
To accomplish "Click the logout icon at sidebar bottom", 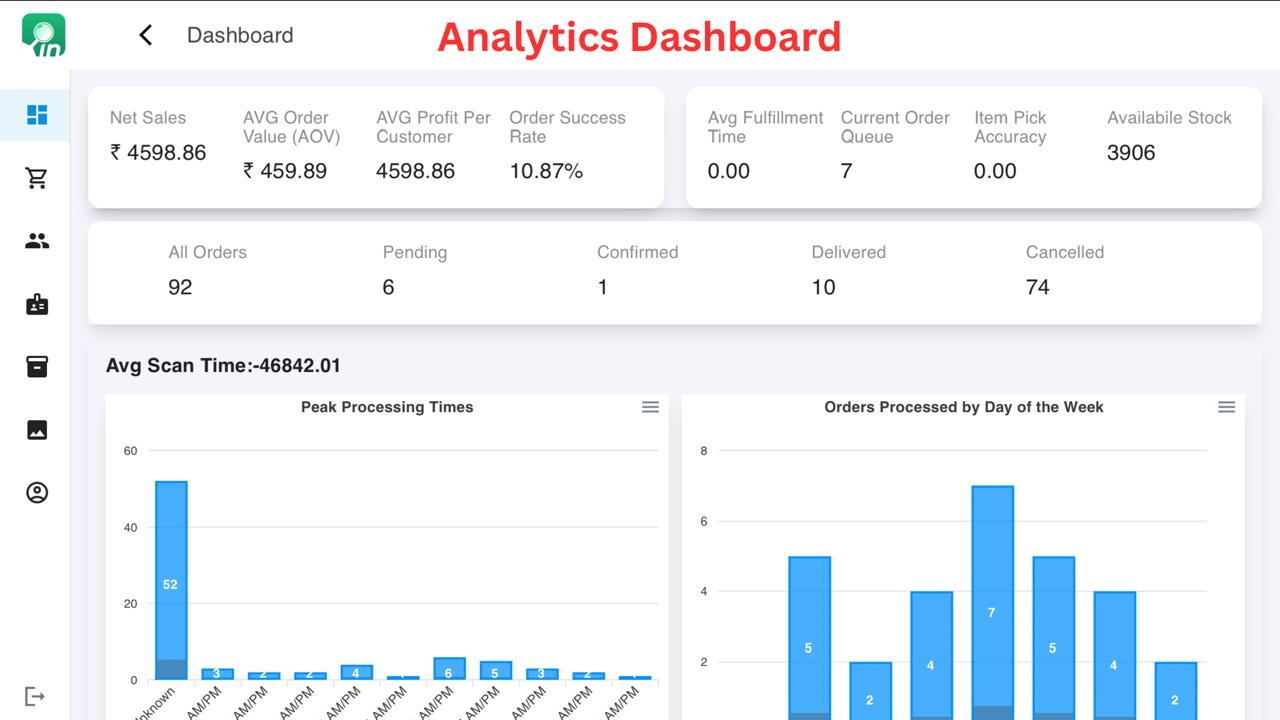I will click(36, 695).
